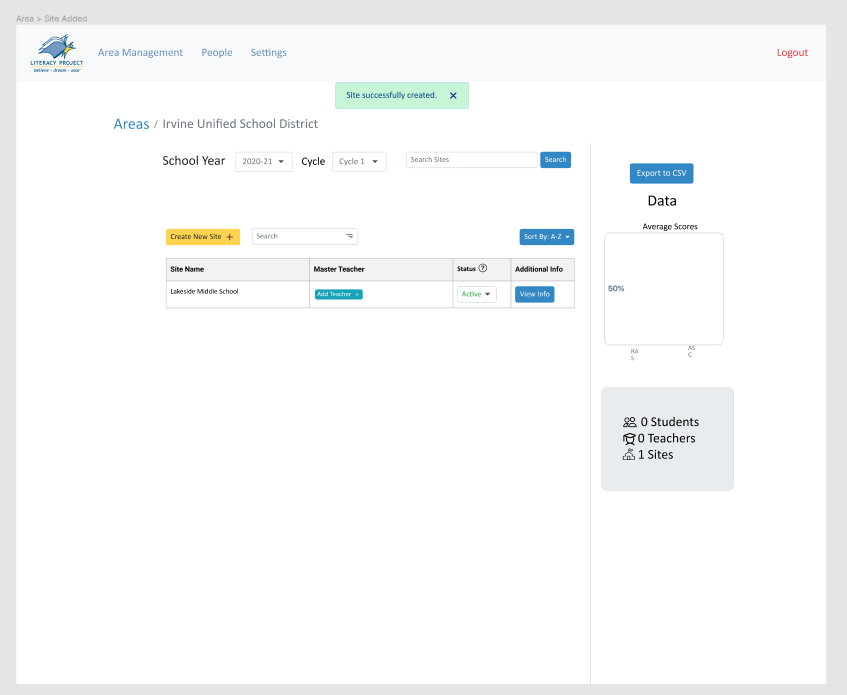Click the Export to CSV button
Image resolution: width=847 pixels, height=695 pixels.
pos(661,173)
